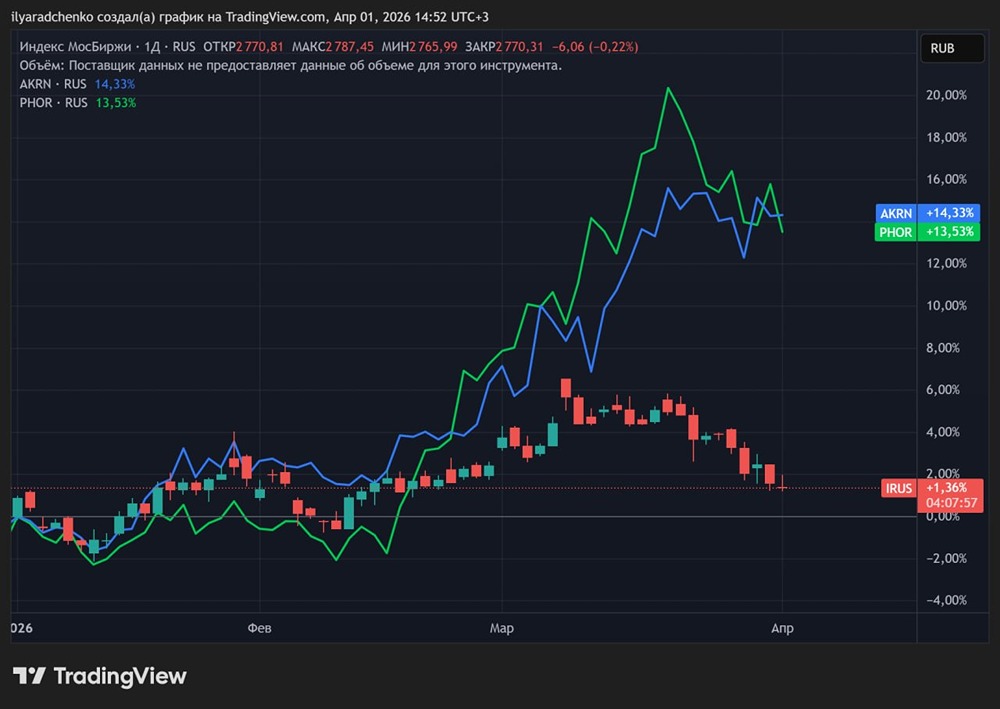Click the Апр label on time axis
1000x709 pixels.
pos(783,628)
